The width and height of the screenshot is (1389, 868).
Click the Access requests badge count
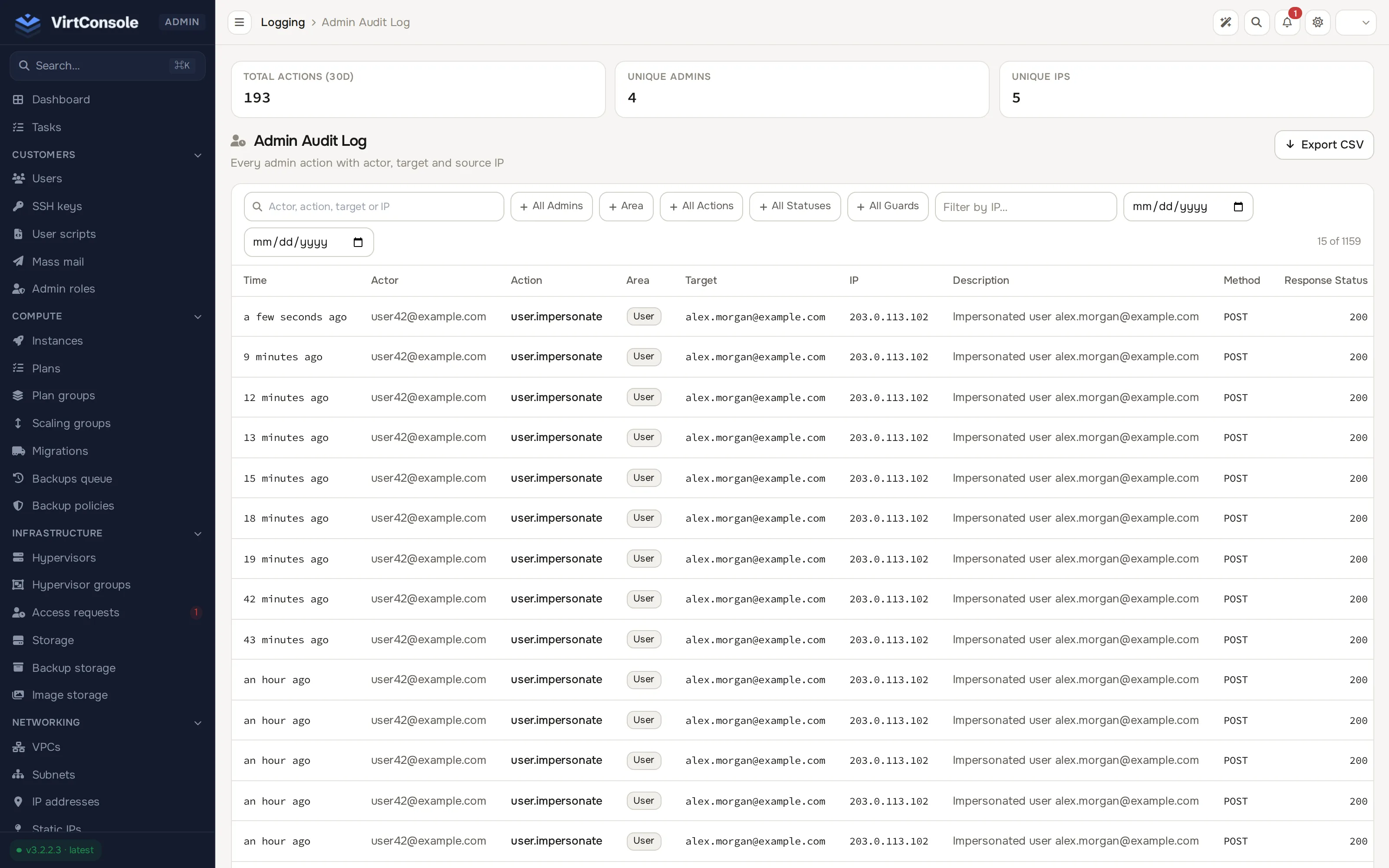(196, 612)
